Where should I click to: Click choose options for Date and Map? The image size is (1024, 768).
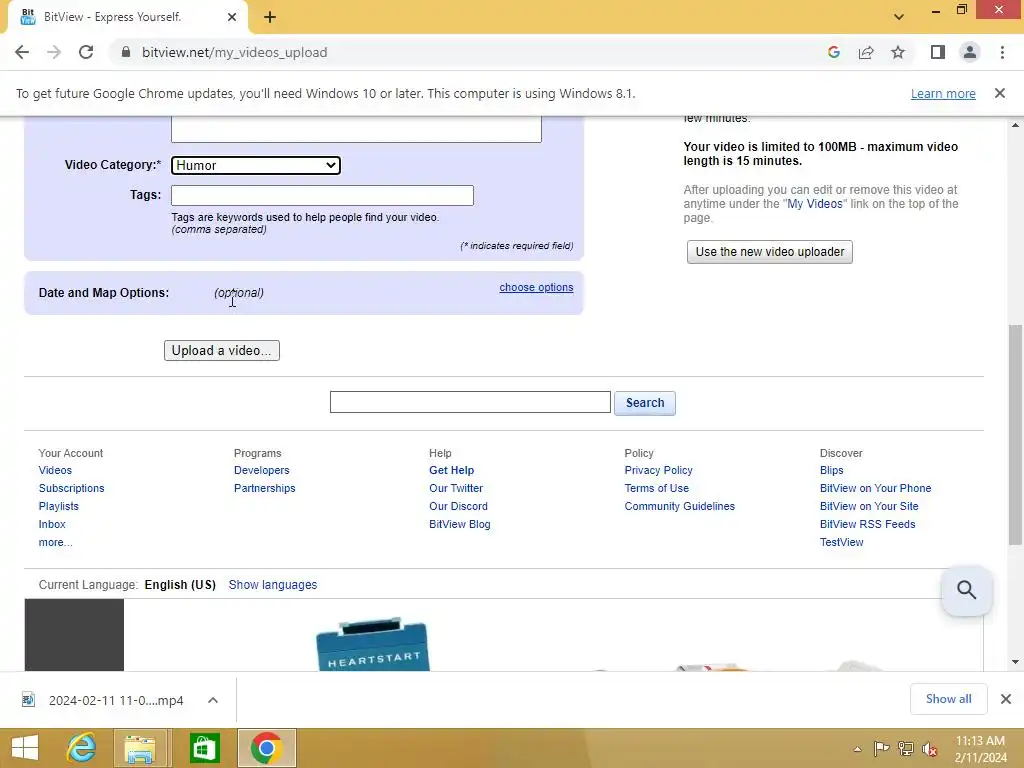coord(536,287)
